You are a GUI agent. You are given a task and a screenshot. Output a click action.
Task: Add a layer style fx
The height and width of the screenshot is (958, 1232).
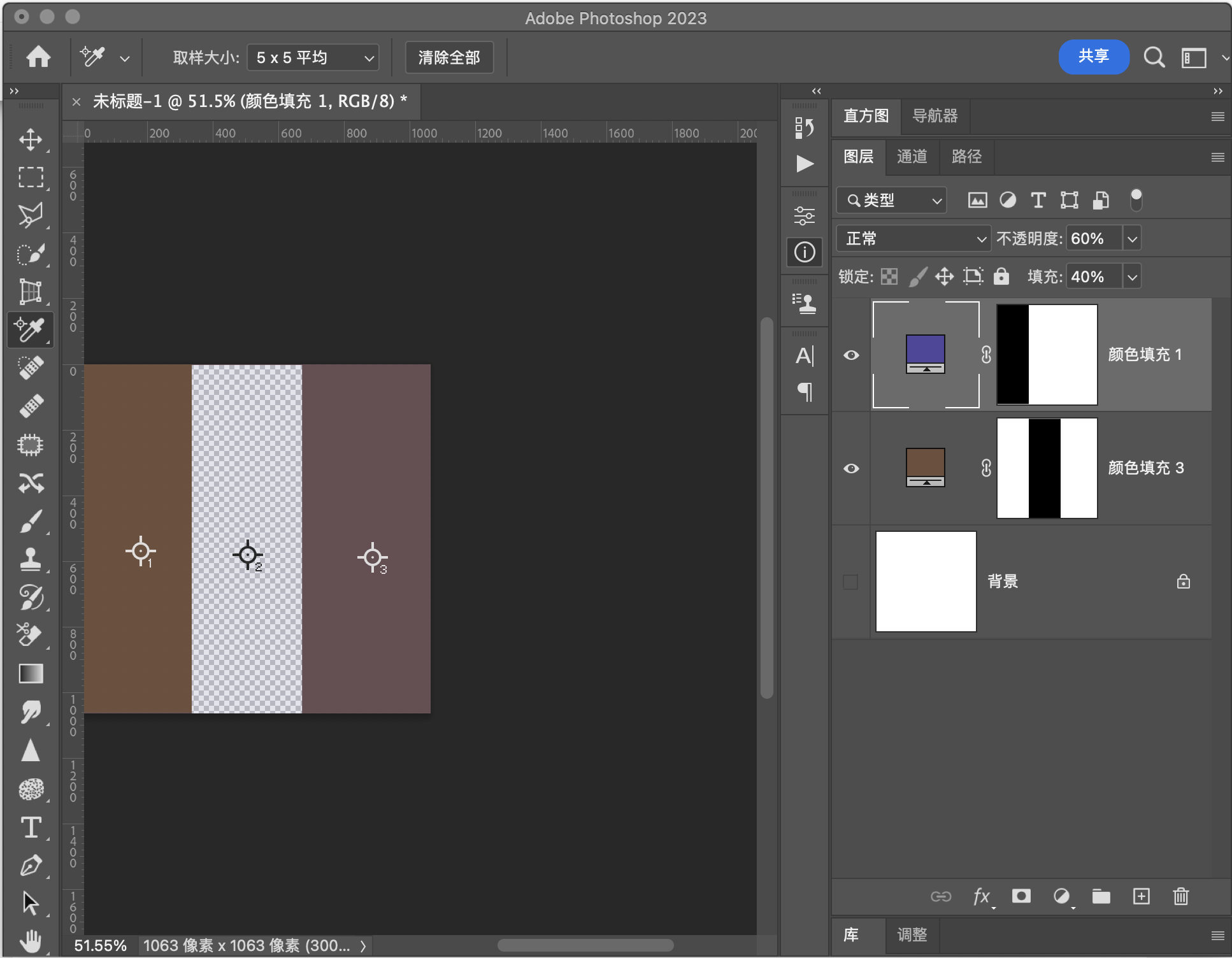(x=982, y=896)
